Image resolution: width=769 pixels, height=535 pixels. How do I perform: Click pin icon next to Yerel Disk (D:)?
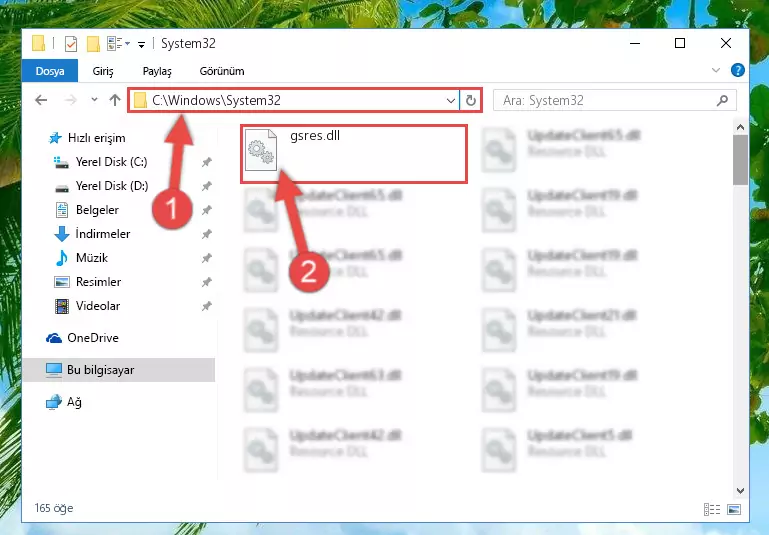tap(206, 186)
